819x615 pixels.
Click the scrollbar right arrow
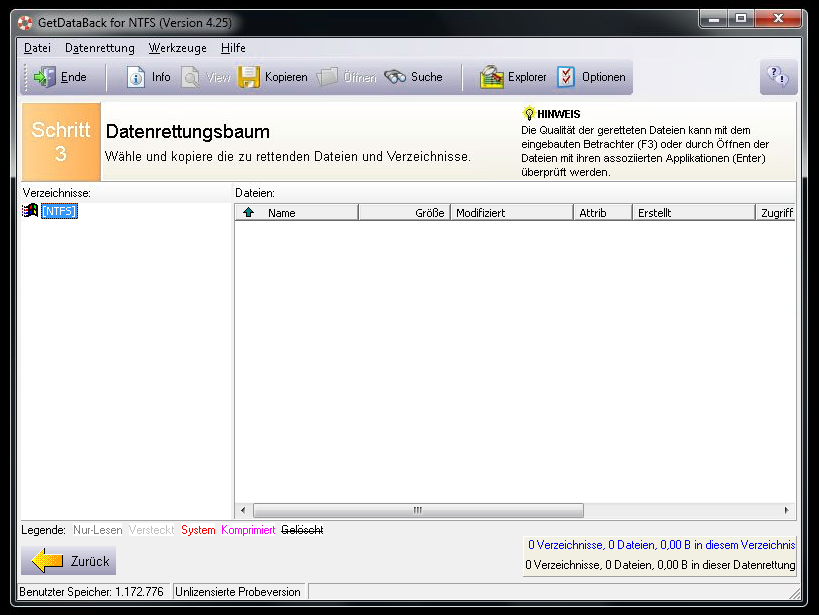click(787, 510)
